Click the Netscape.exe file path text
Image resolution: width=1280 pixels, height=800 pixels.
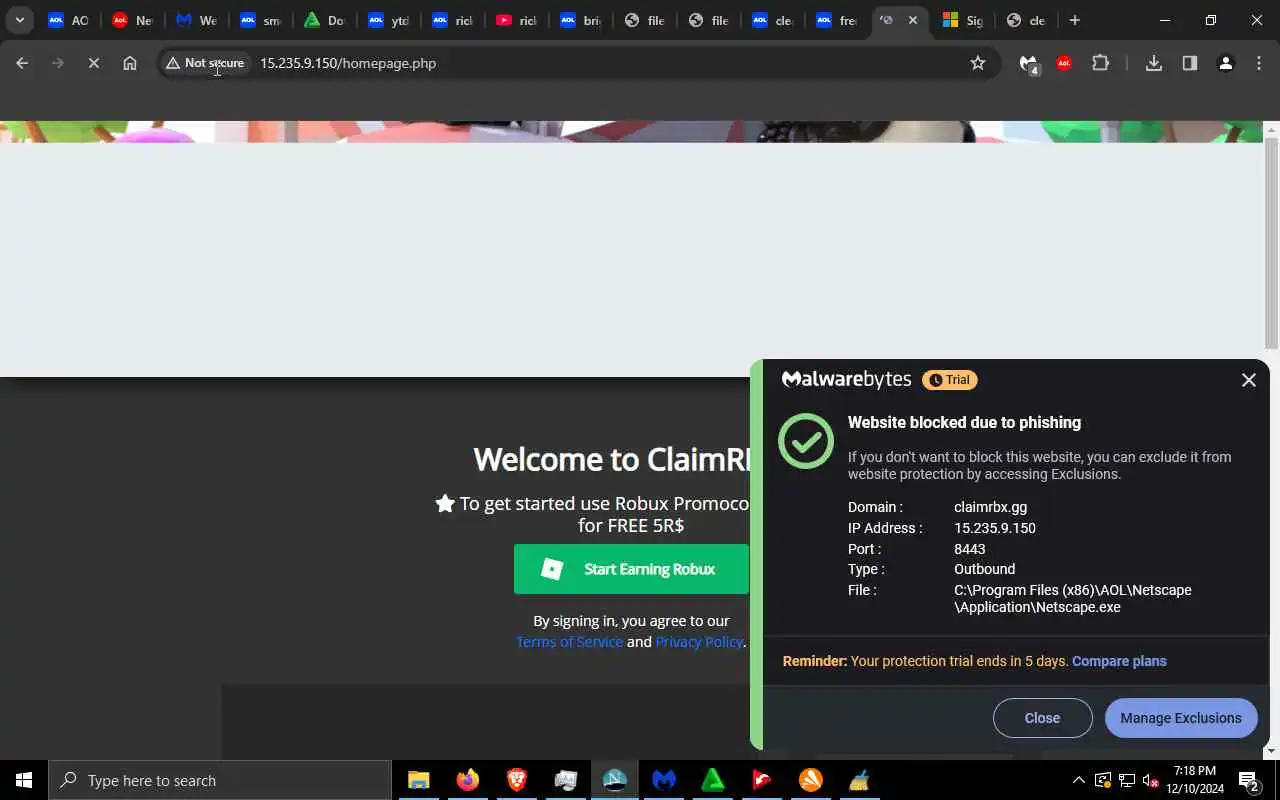(1072, 599)
